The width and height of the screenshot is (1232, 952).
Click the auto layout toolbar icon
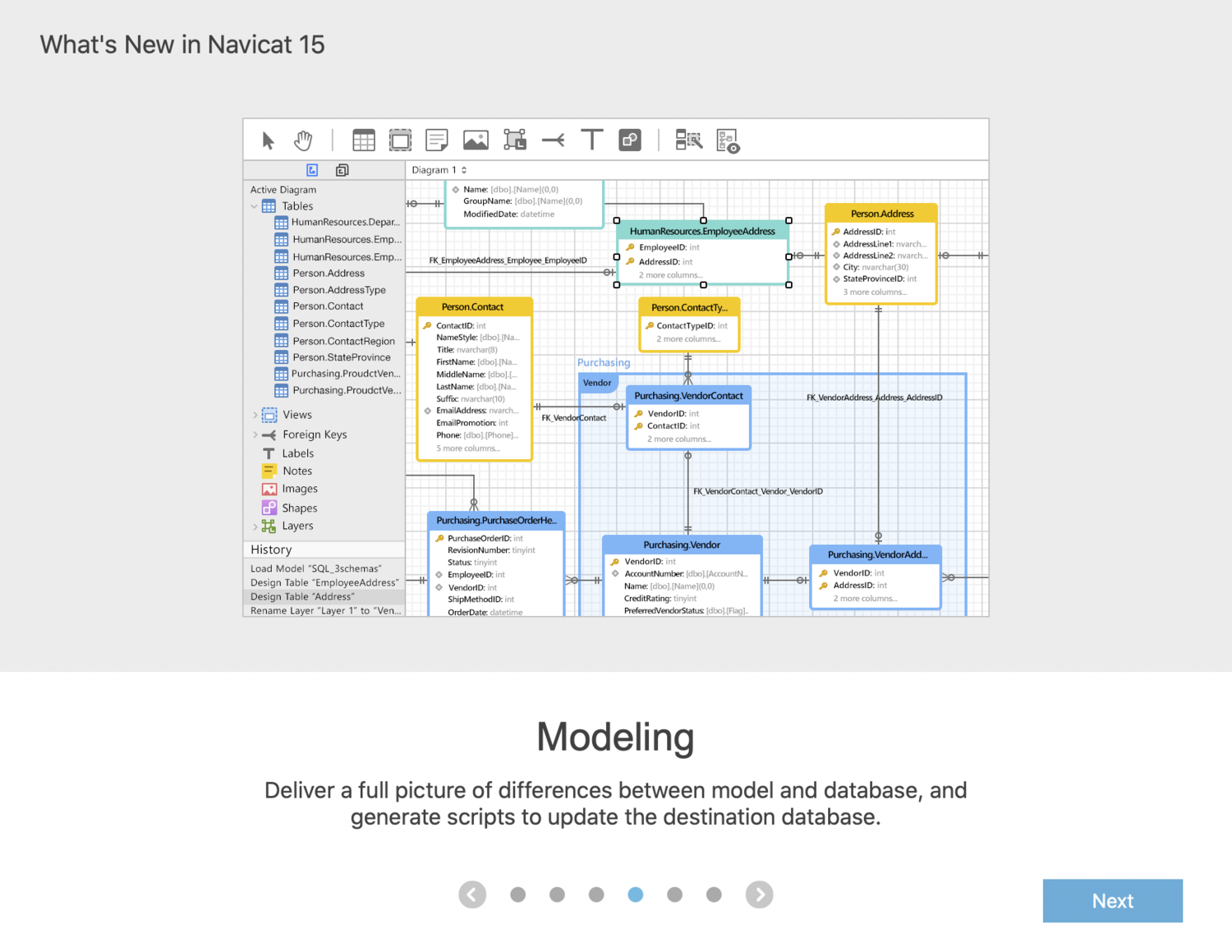click(x=688, y=140)
